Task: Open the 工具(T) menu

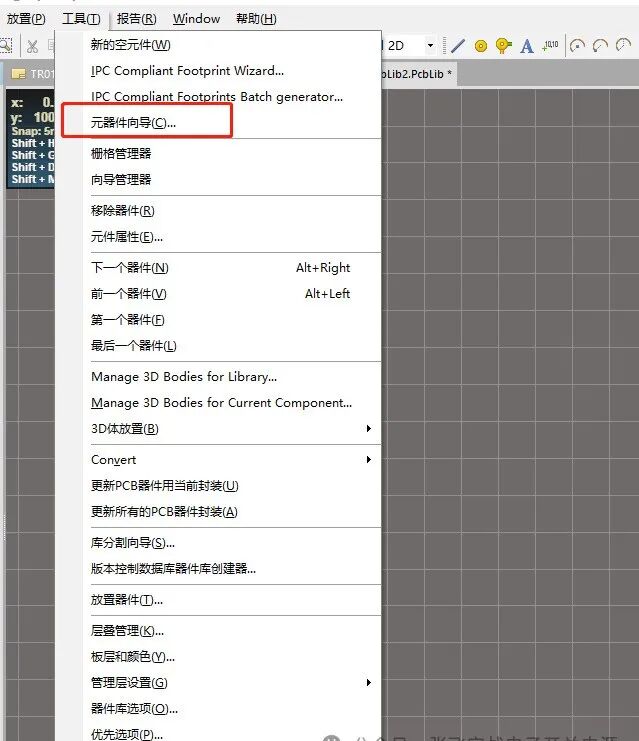Action: tap(81, 19)
